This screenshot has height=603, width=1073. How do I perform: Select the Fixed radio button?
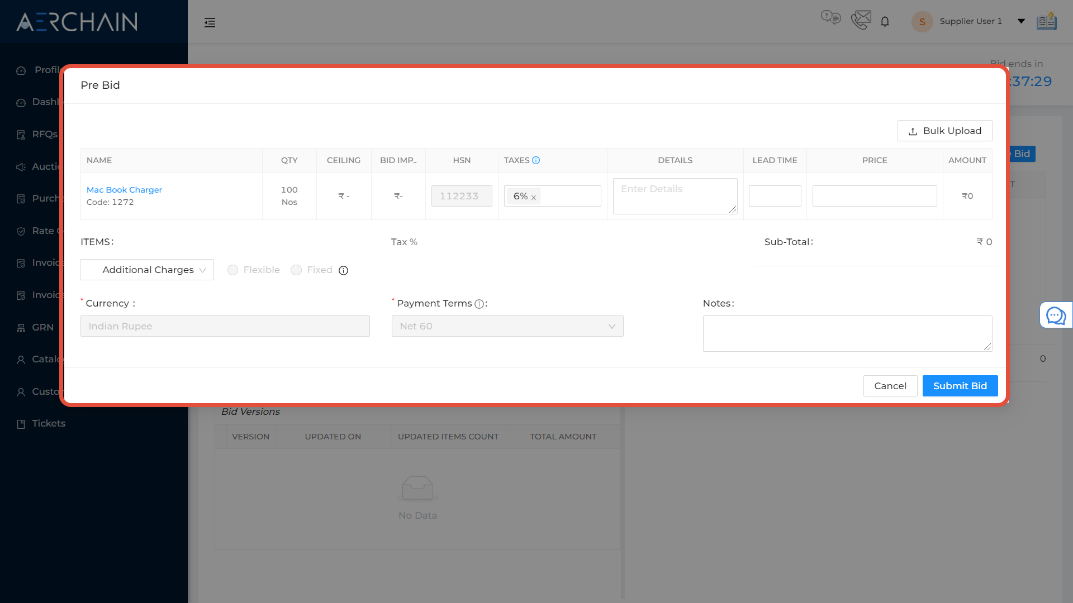[x=296, y=269]
